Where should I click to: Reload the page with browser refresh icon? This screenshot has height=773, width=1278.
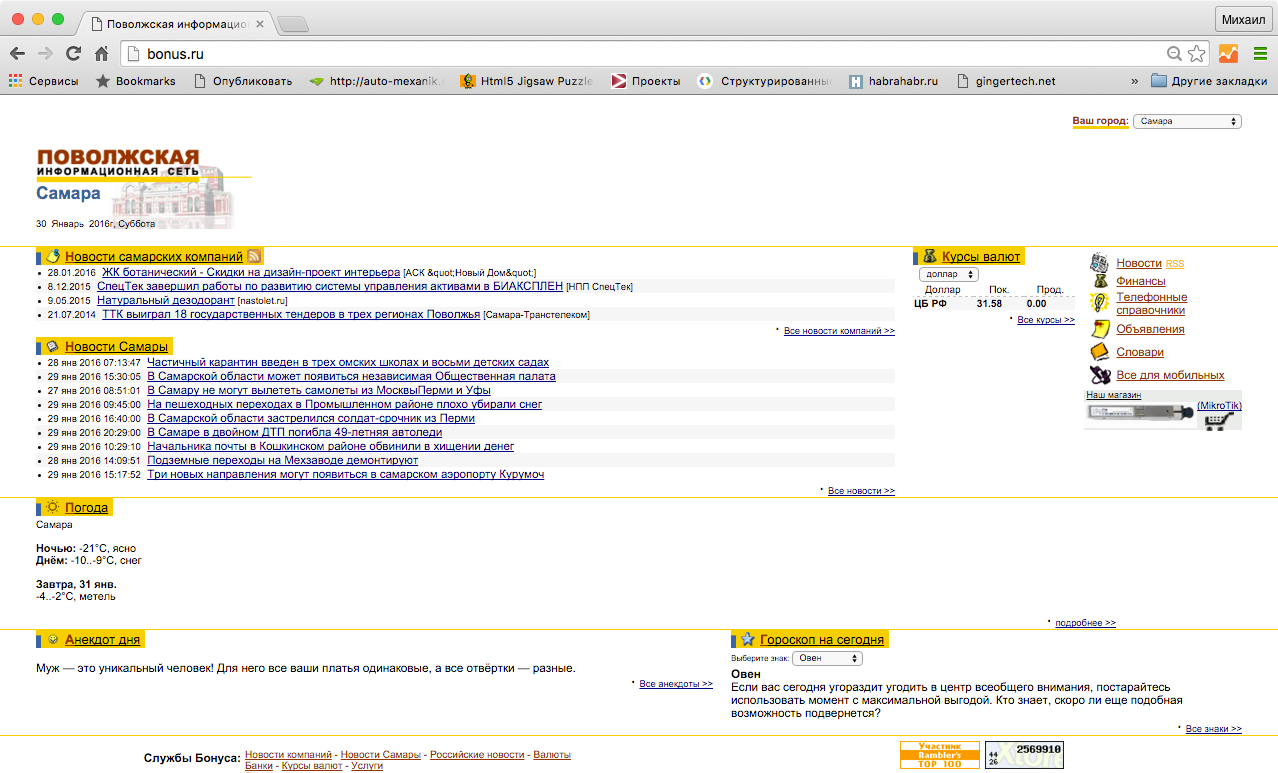click(x=73, y=54)
